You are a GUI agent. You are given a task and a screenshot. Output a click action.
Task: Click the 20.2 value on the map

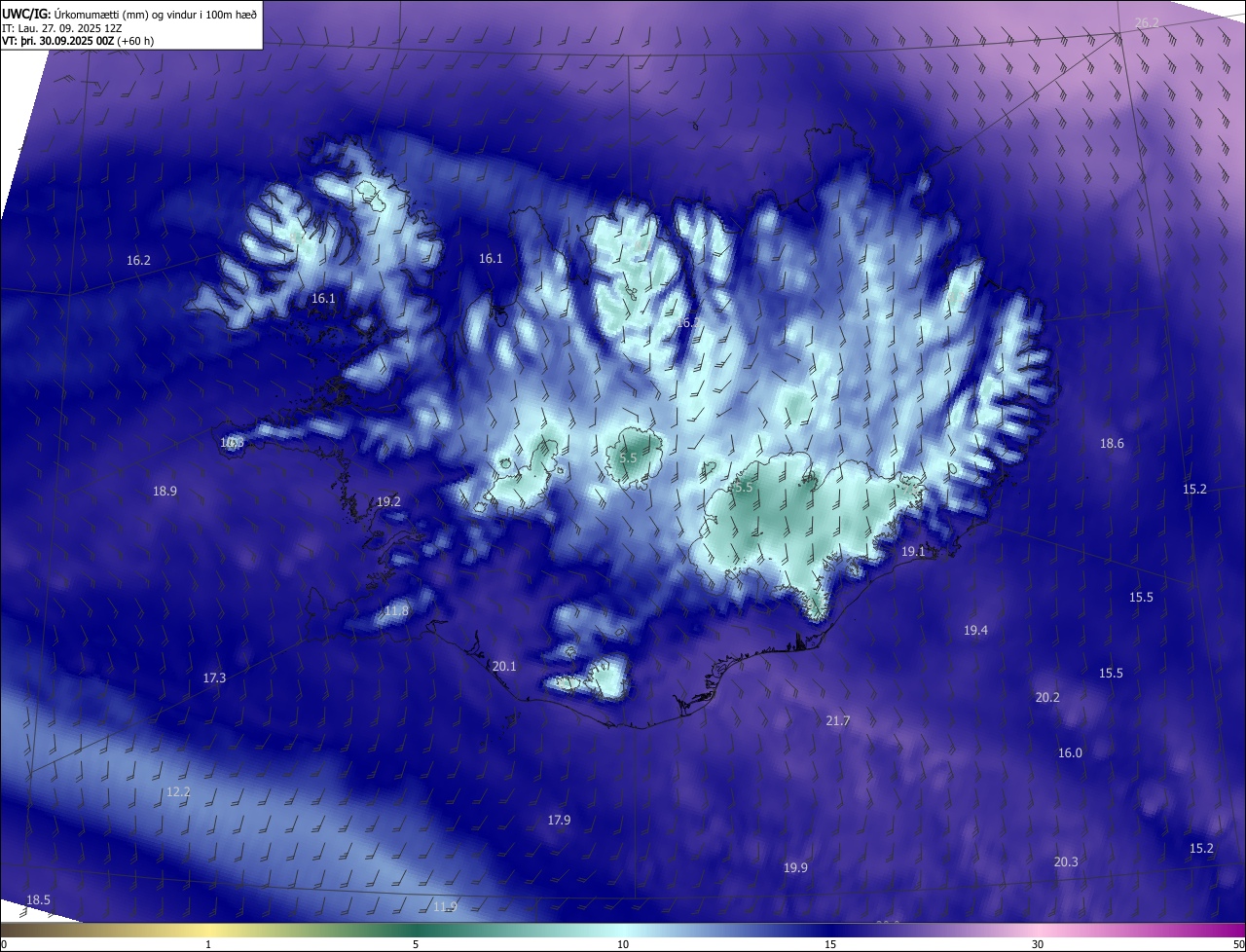1047,698
